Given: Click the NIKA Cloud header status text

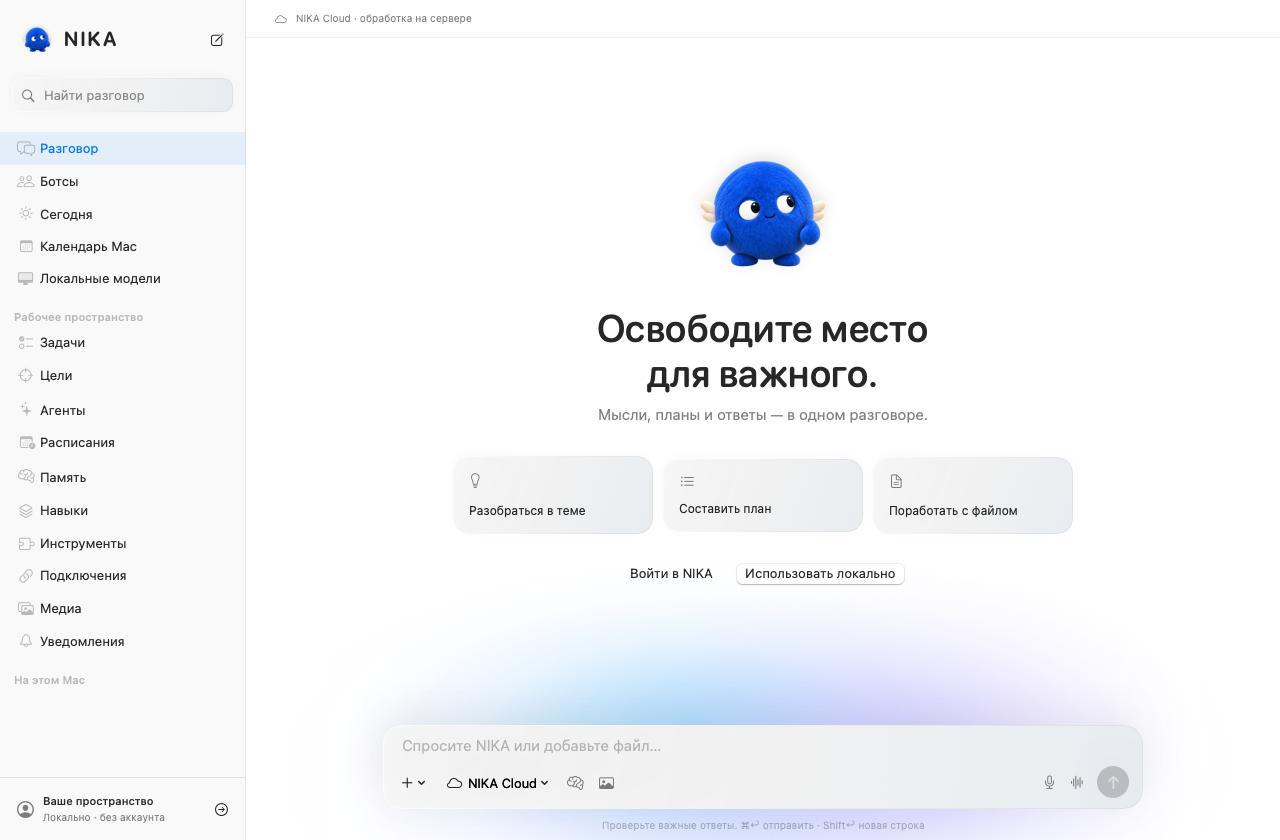Looking at the screenshot, I should [x=384, y=18].
